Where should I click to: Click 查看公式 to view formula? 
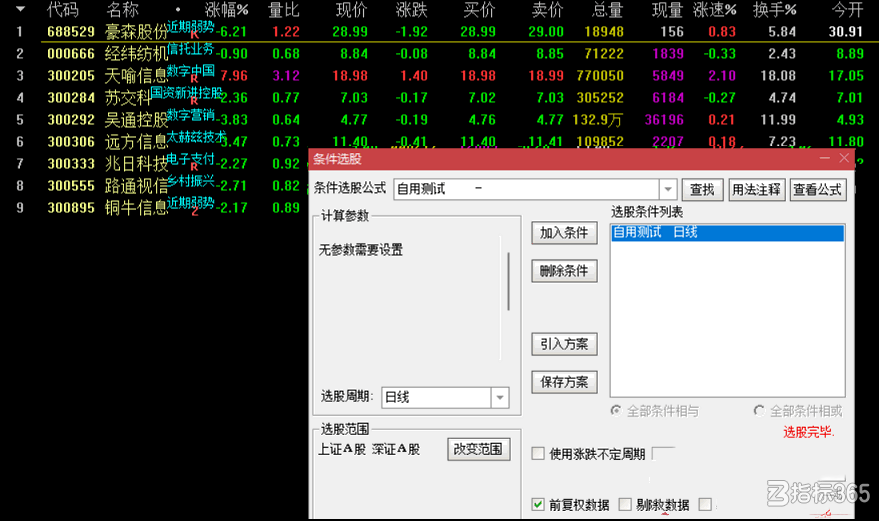click(817, 190)
